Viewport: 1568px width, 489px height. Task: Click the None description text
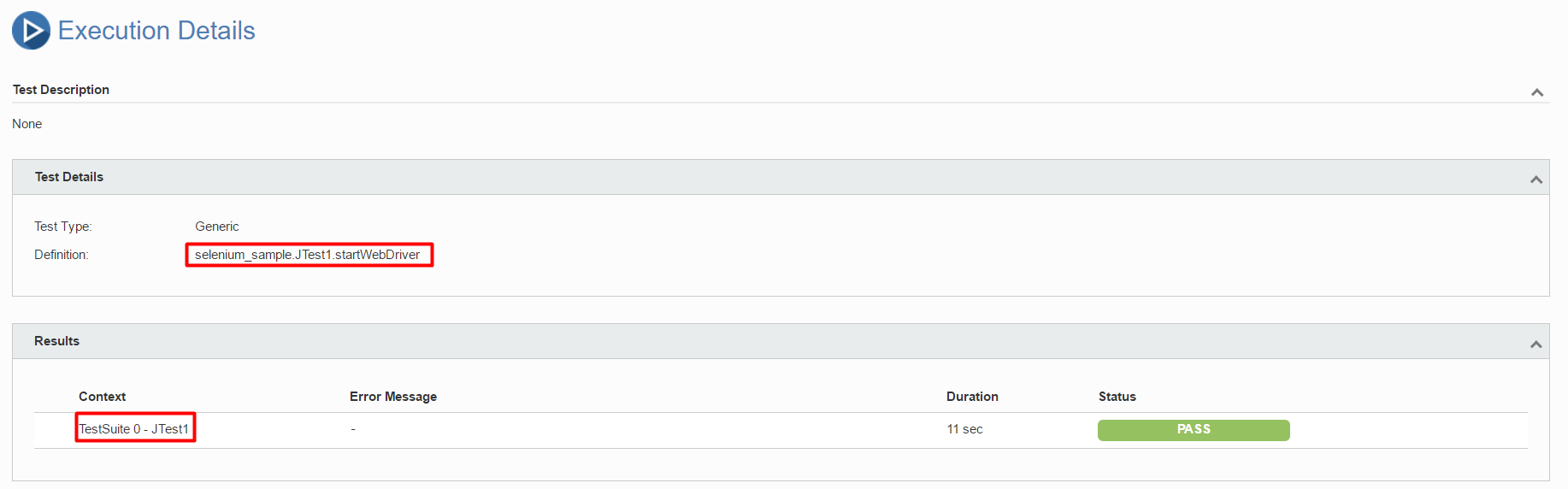click(x=27, y=124)
